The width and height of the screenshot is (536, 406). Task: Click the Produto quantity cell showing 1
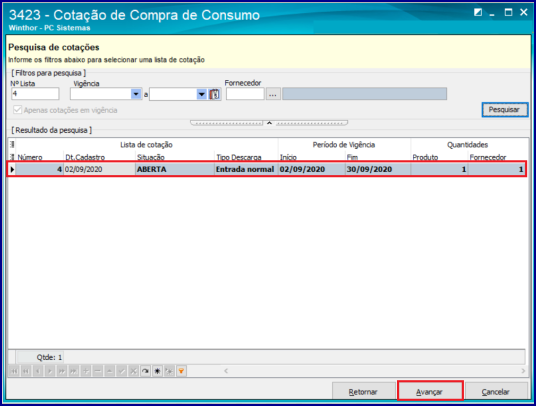(x=439, y=169)
